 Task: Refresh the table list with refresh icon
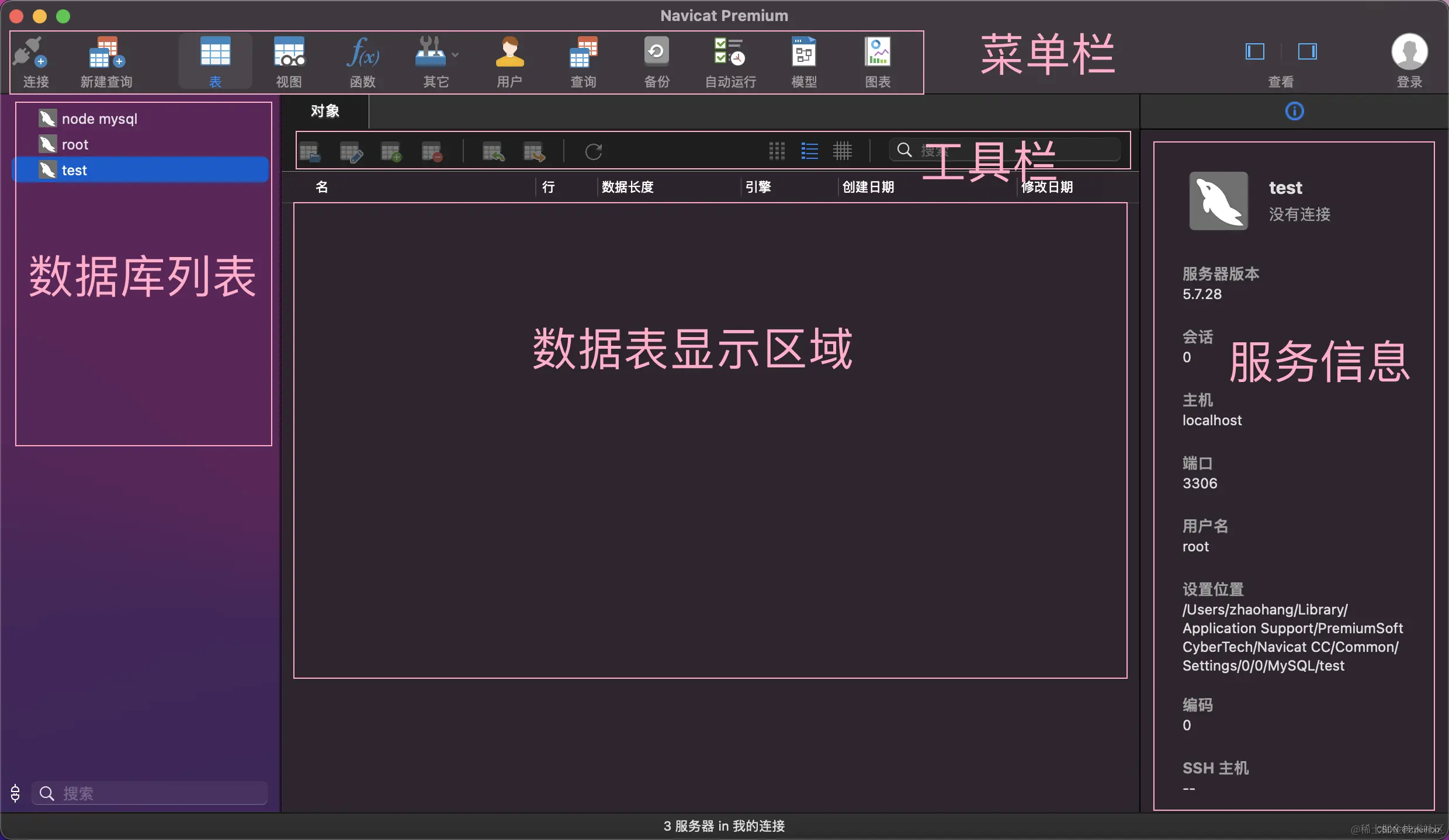coord(594,152)
